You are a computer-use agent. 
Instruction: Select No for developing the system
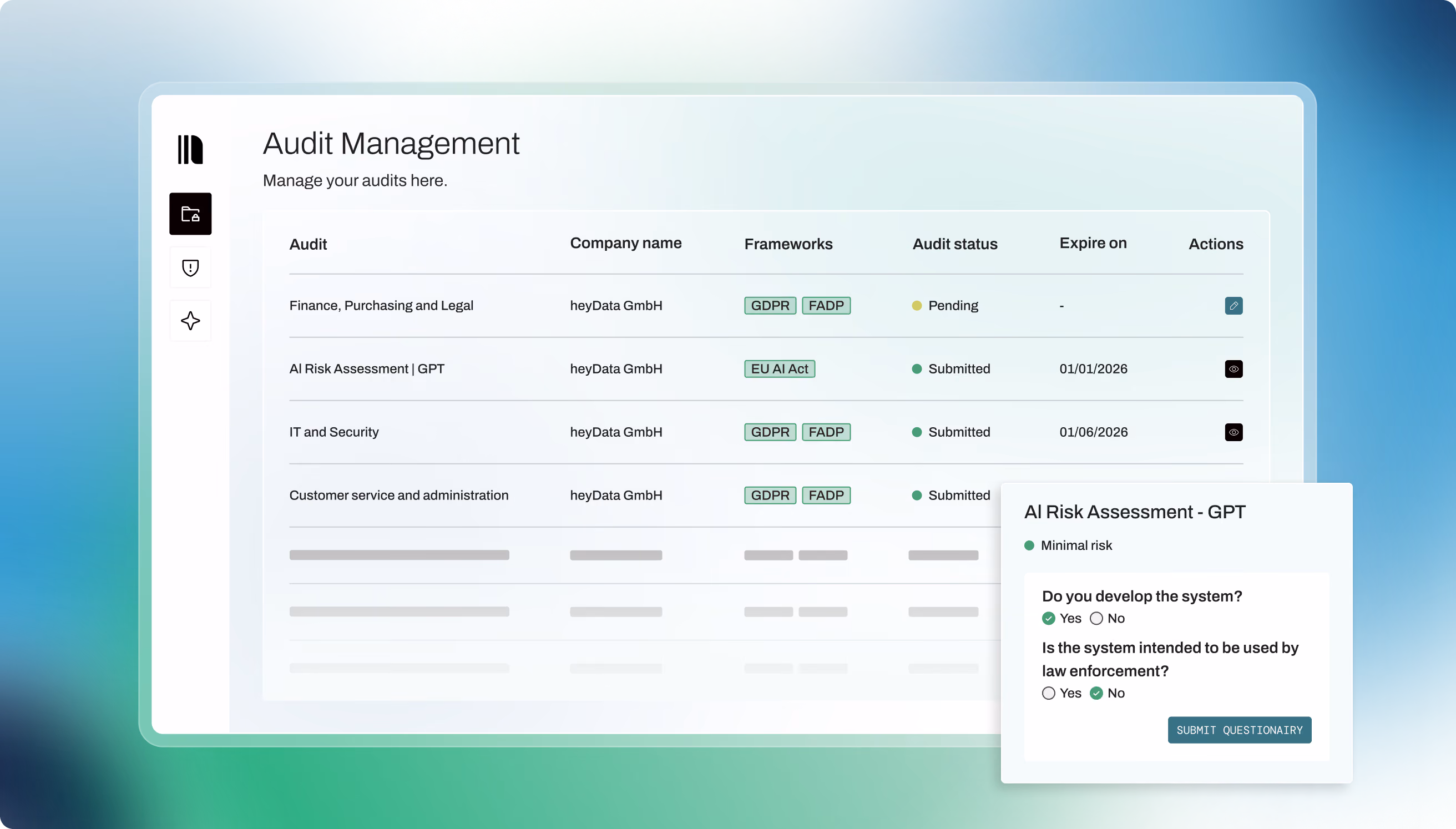(x=1096, y=618)
